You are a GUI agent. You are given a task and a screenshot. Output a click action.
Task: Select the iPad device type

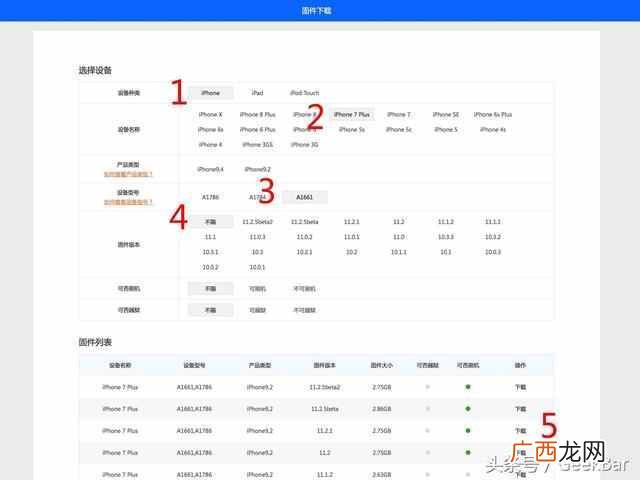(x=258, y=93)
